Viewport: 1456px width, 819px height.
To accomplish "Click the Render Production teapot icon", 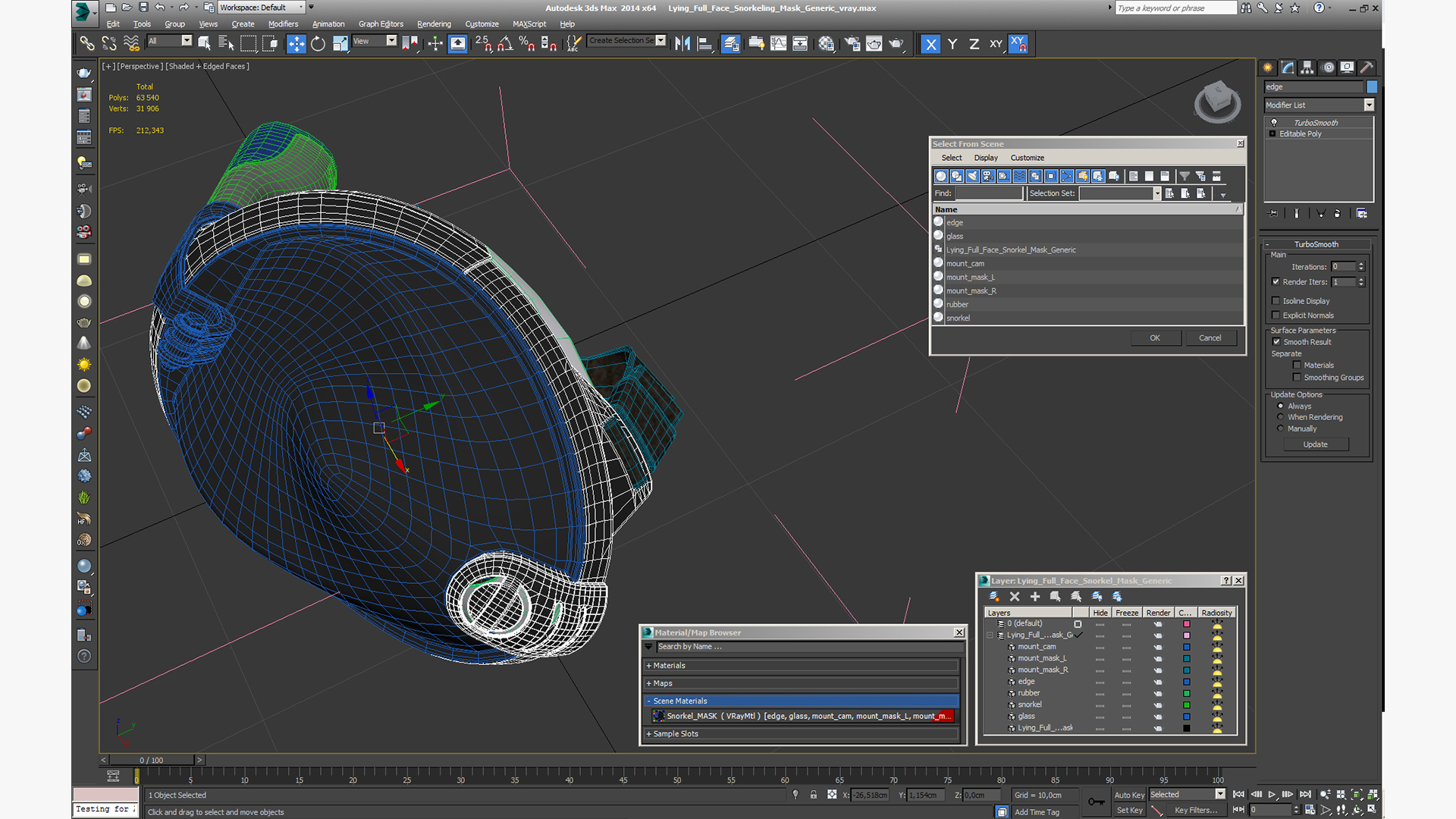I will [x=896, y=44].
